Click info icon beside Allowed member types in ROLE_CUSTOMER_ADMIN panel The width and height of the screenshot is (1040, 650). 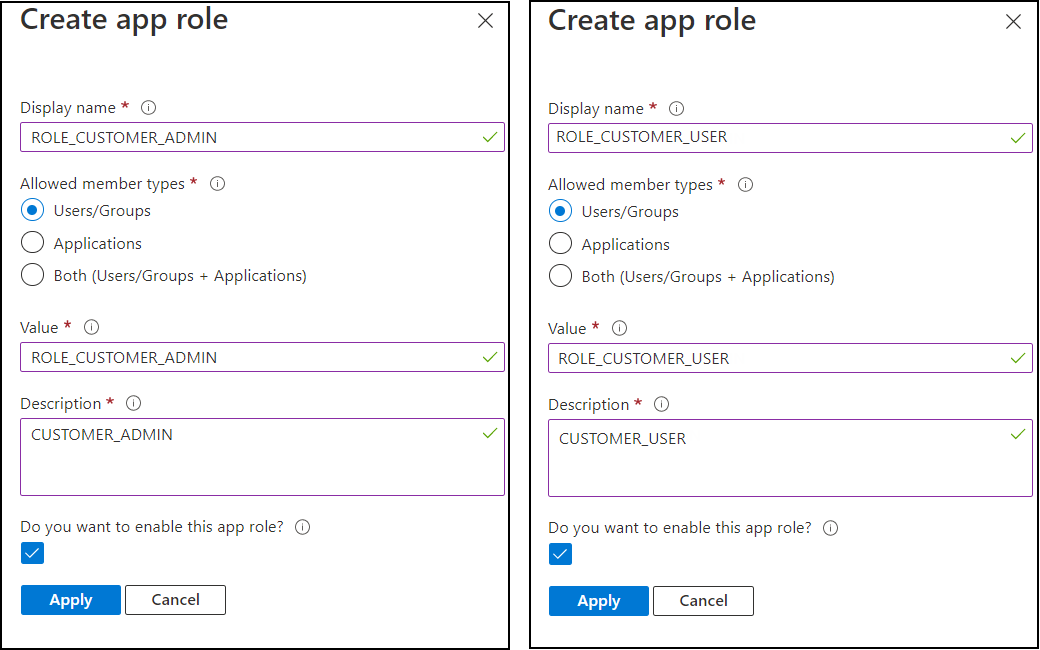[217, 184]
